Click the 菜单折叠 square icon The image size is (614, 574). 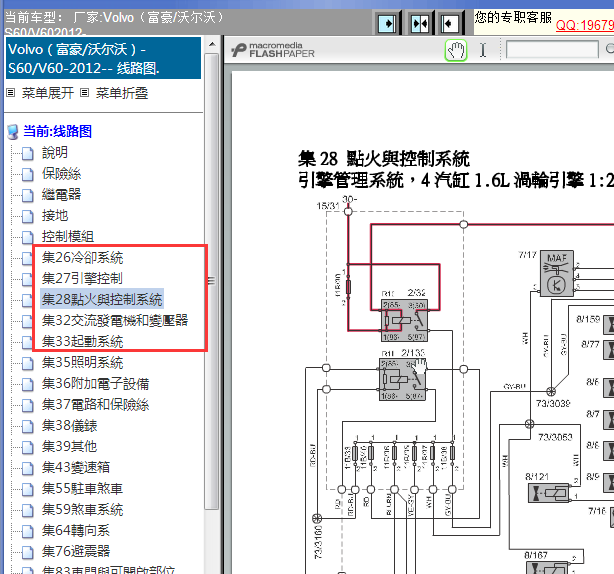click(84, 93)
